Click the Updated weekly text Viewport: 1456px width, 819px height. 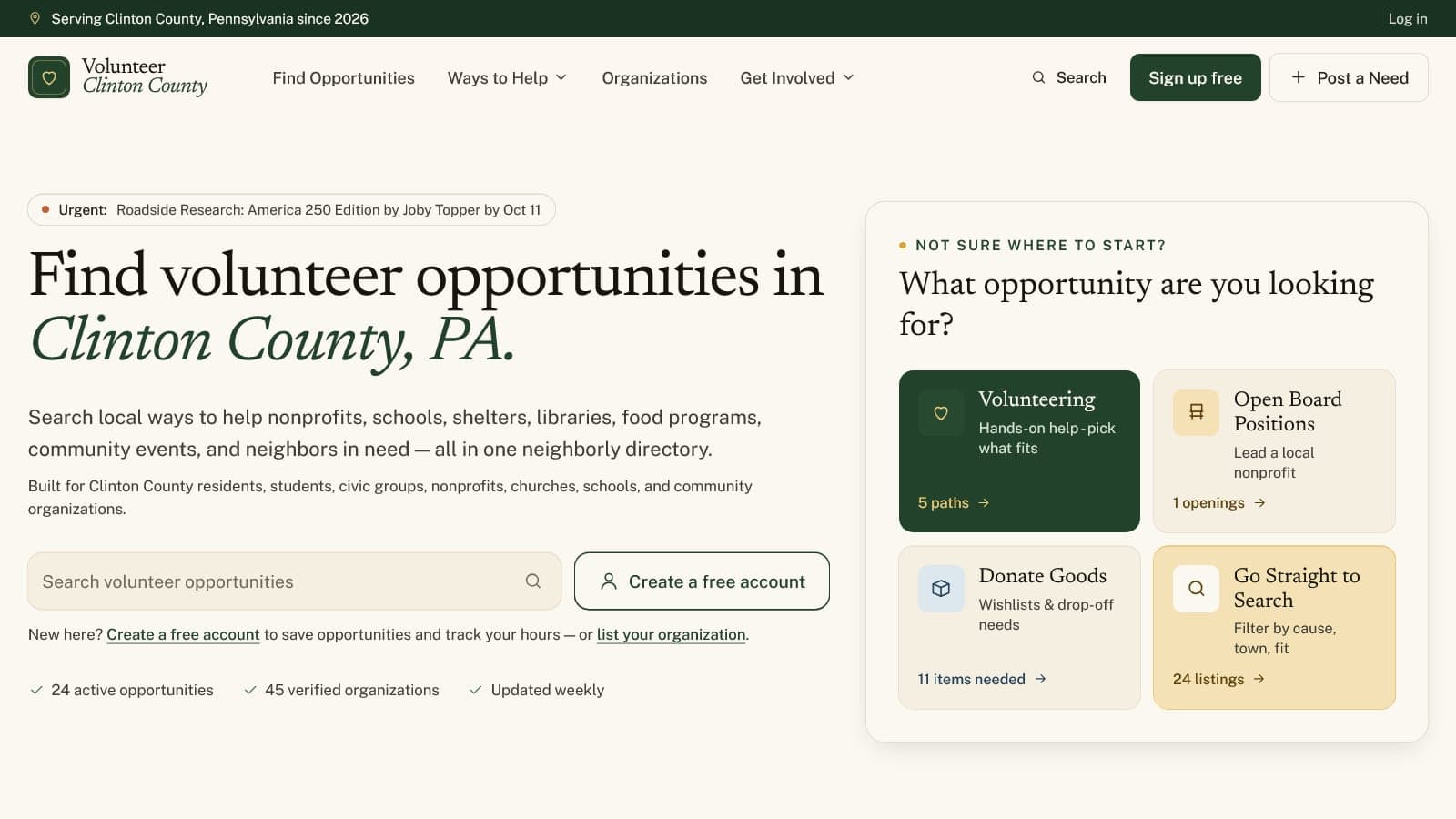(547, 690)
